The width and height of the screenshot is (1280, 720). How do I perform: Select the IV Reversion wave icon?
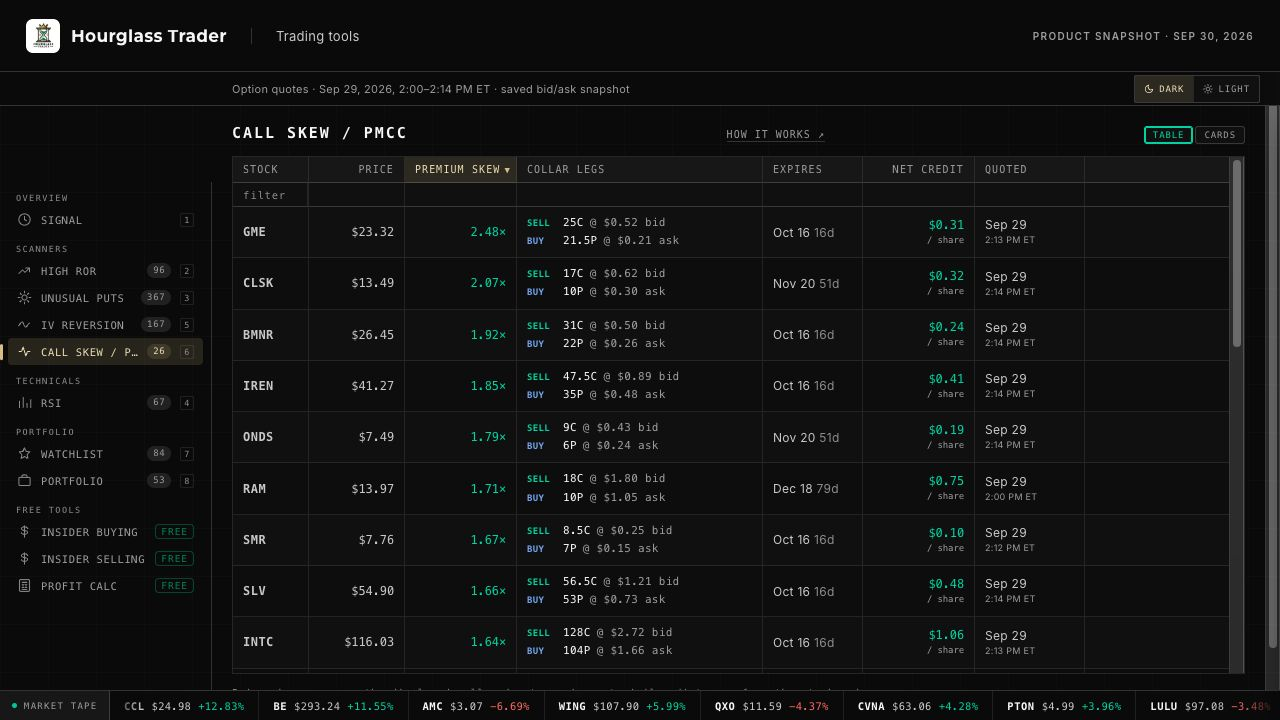[24, 325]
